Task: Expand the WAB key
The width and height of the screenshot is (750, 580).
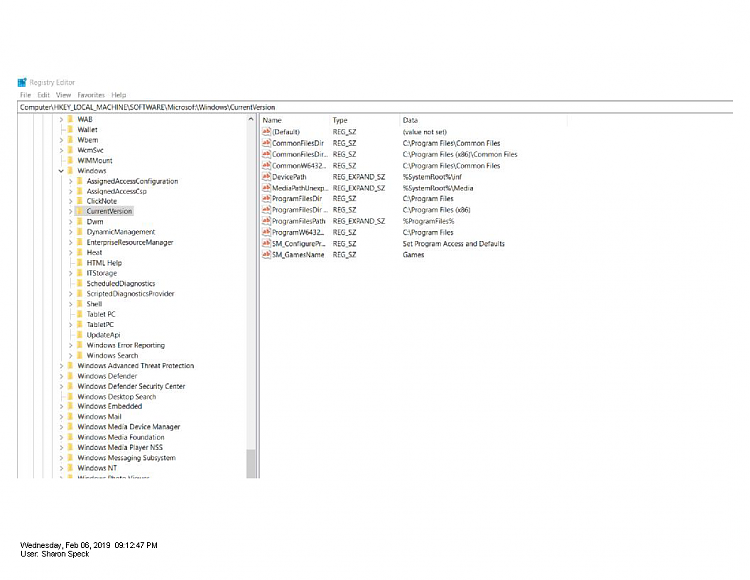Action: [x=61, y=120]
